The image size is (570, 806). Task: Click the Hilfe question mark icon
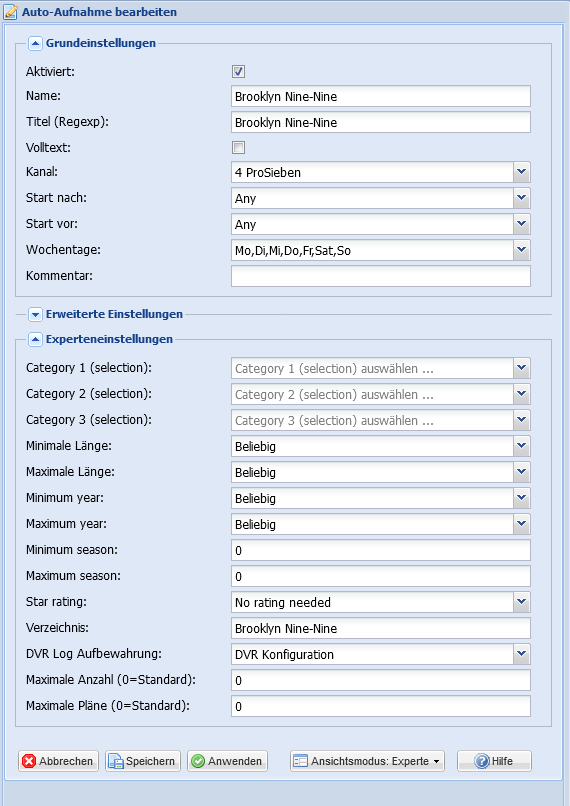click(x=482, y=761)
